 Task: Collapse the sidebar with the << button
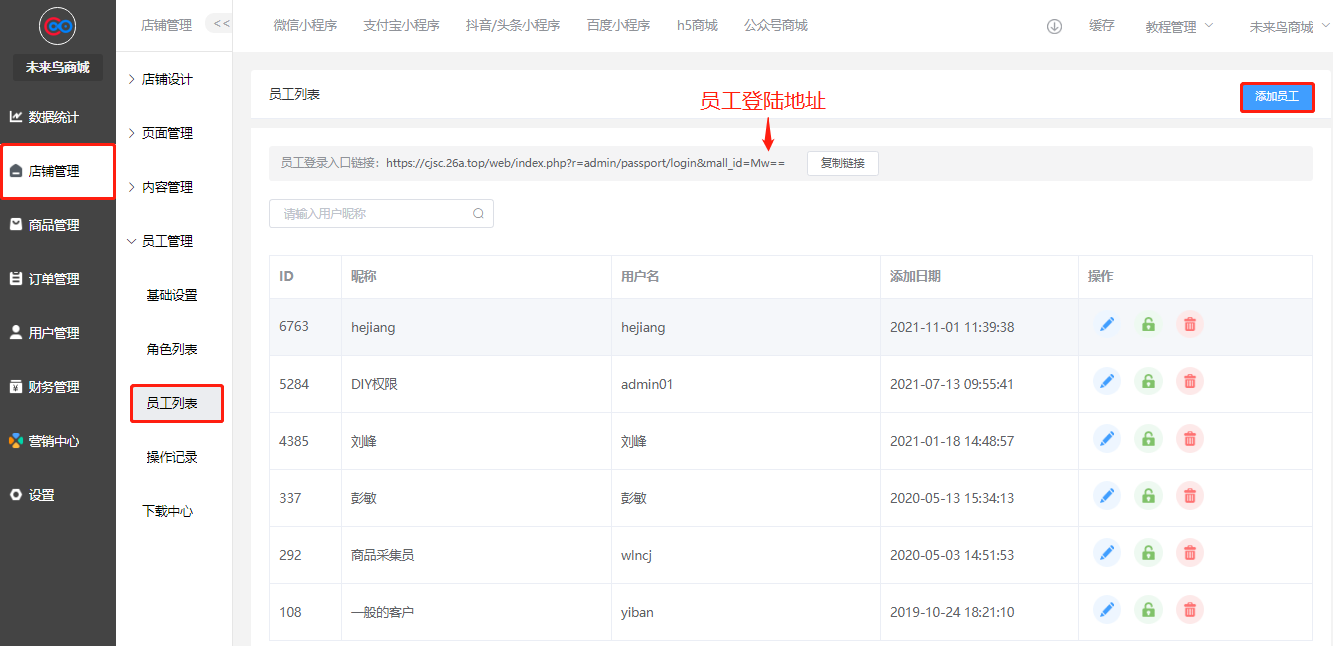(221, 23)
